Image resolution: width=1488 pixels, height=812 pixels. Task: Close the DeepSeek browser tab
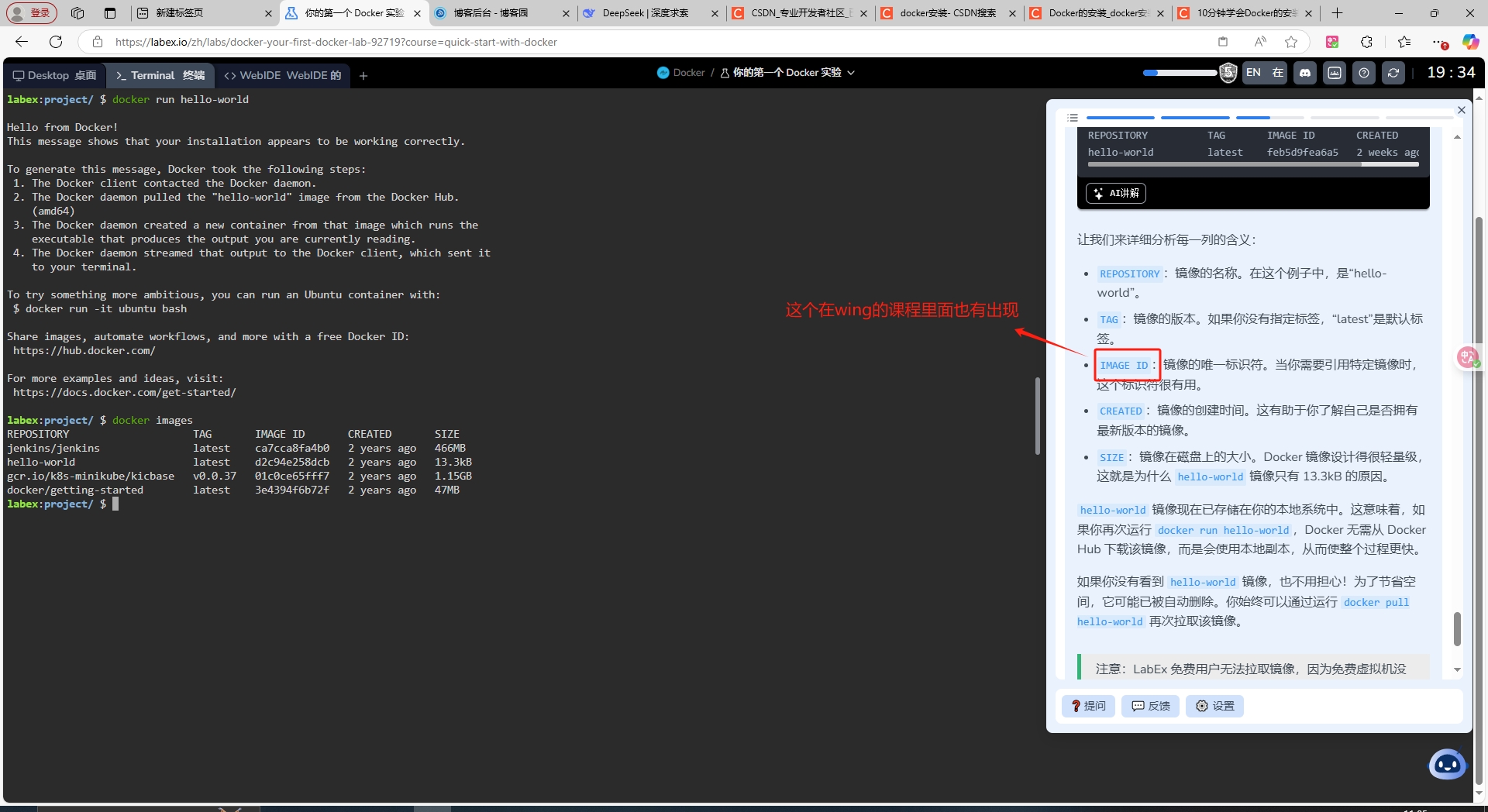coord(715,13)
